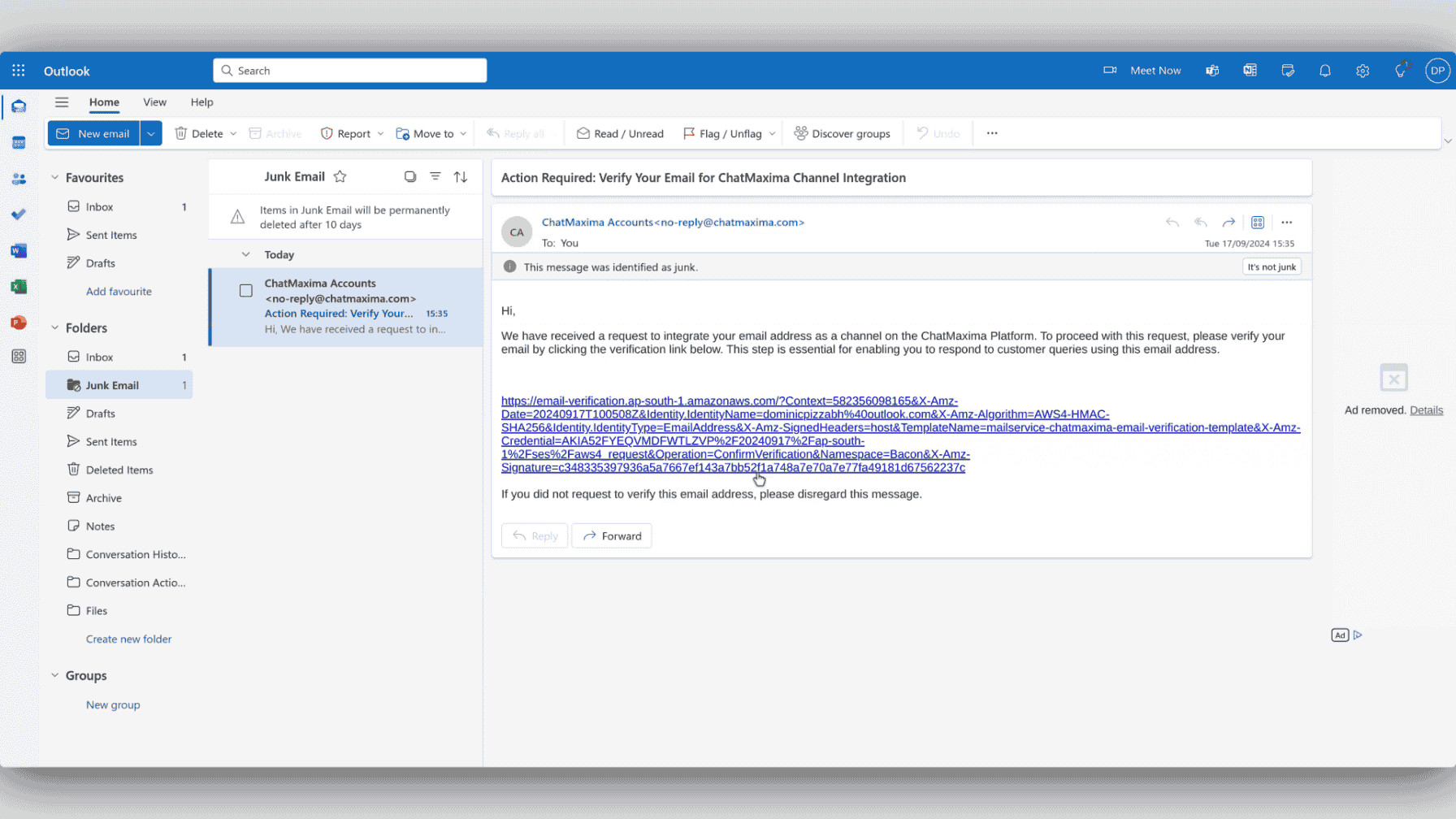Switch to the Home ribbon tab
Screen dimensions: 1456x819
pyautogui.click(x=104, y=102)
